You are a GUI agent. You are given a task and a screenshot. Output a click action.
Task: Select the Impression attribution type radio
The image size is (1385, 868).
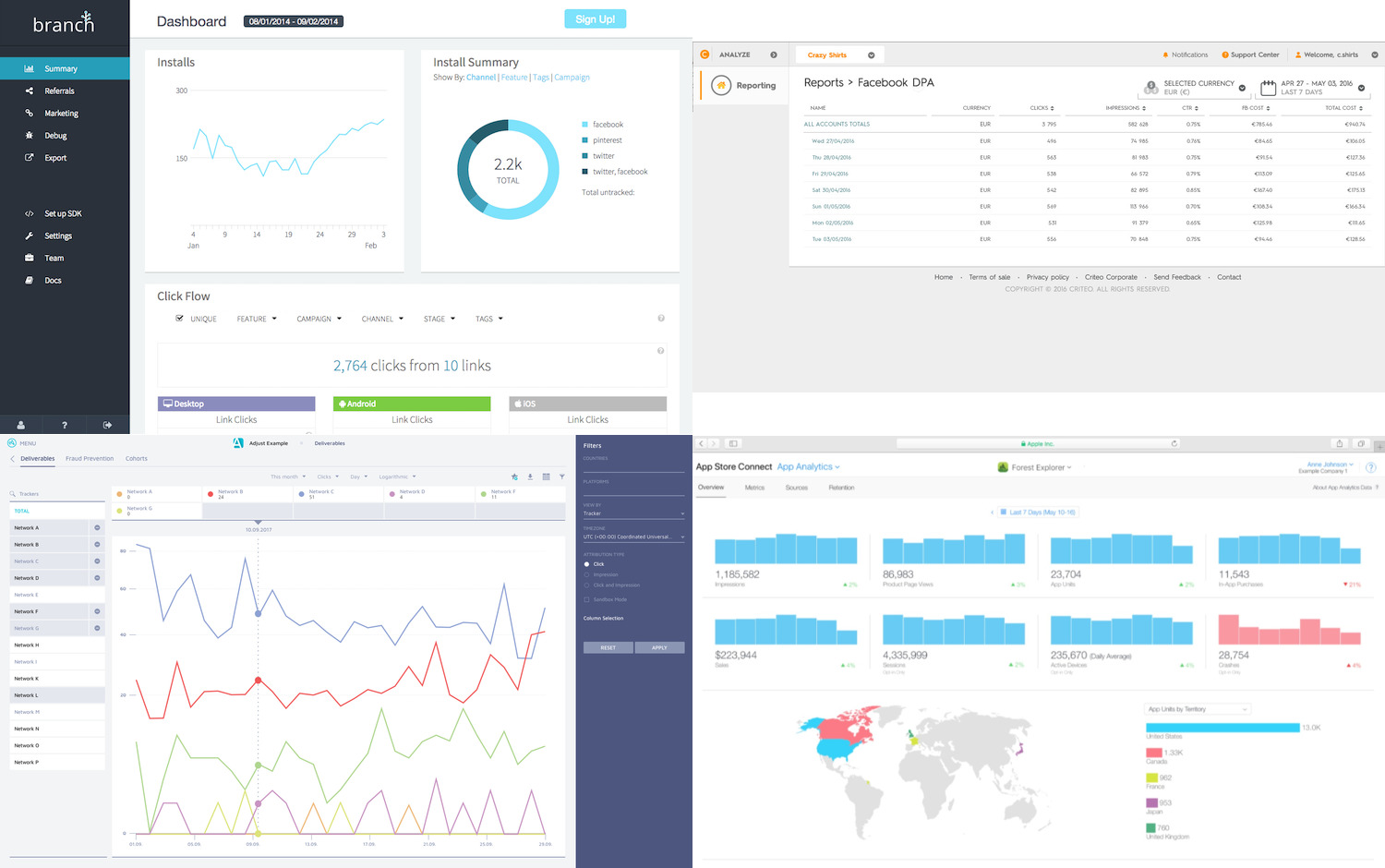point(586,574)
